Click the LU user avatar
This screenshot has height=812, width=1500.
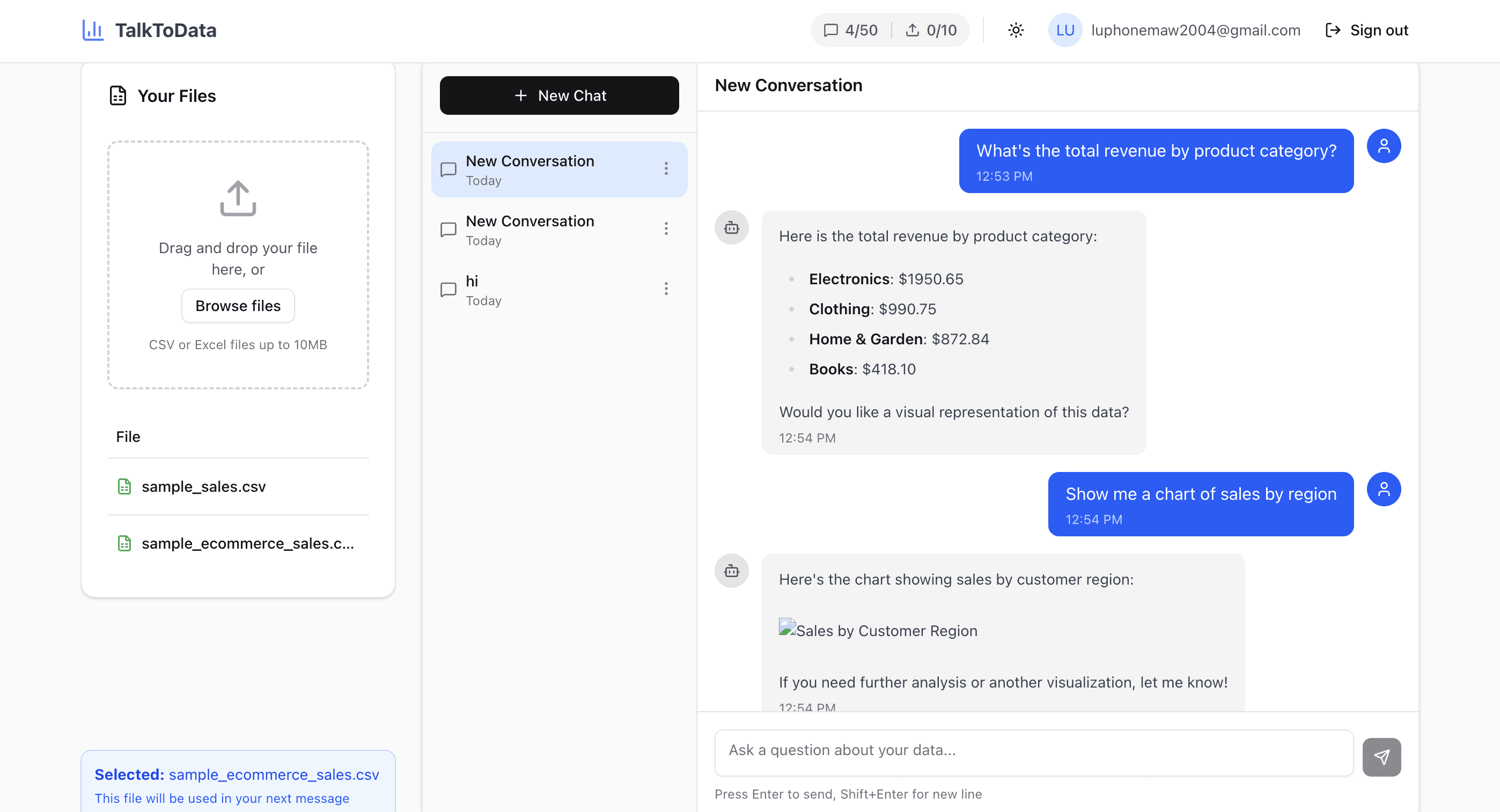point(1064,30)
